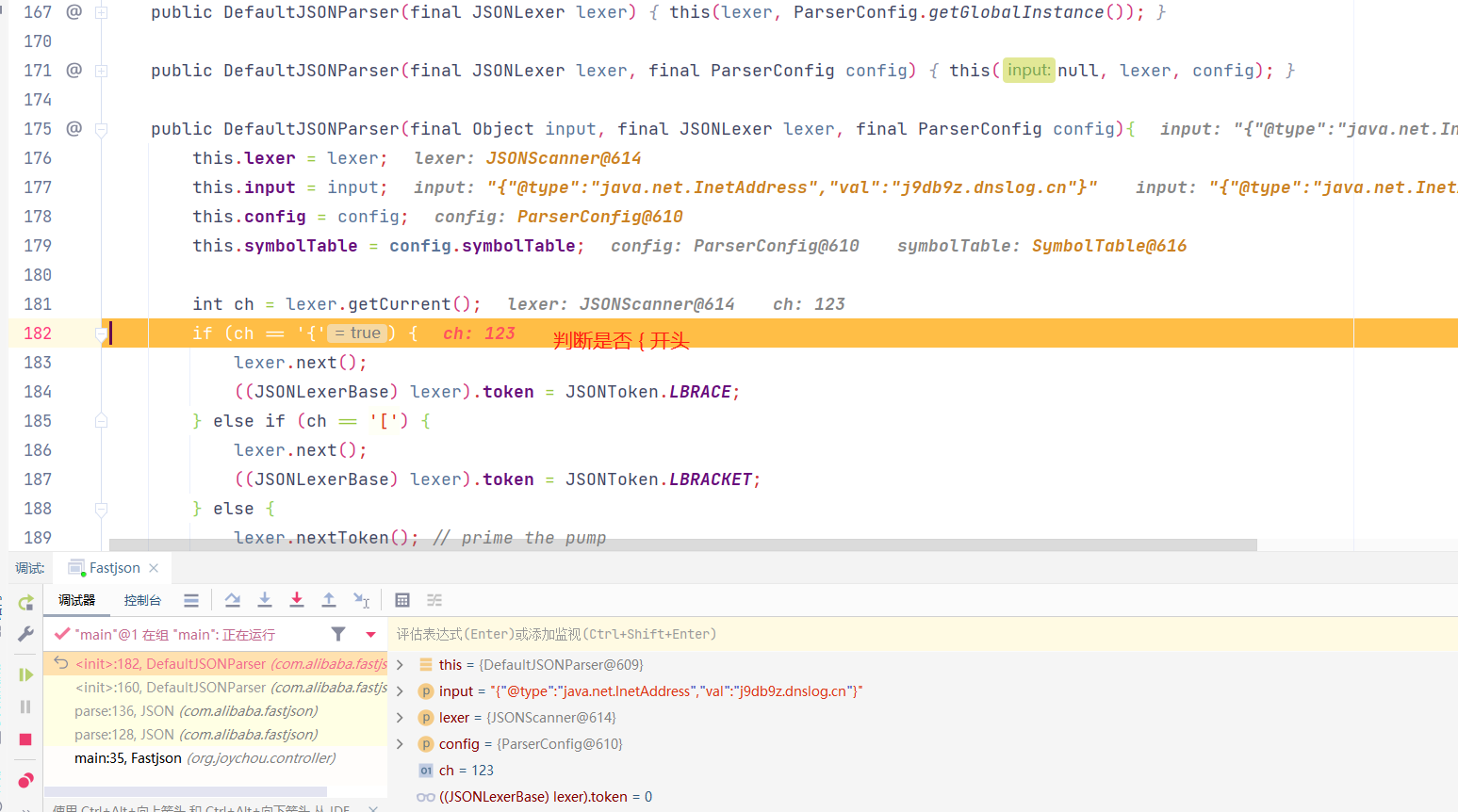Click the @ override marker on line 171

pos(74,70)
